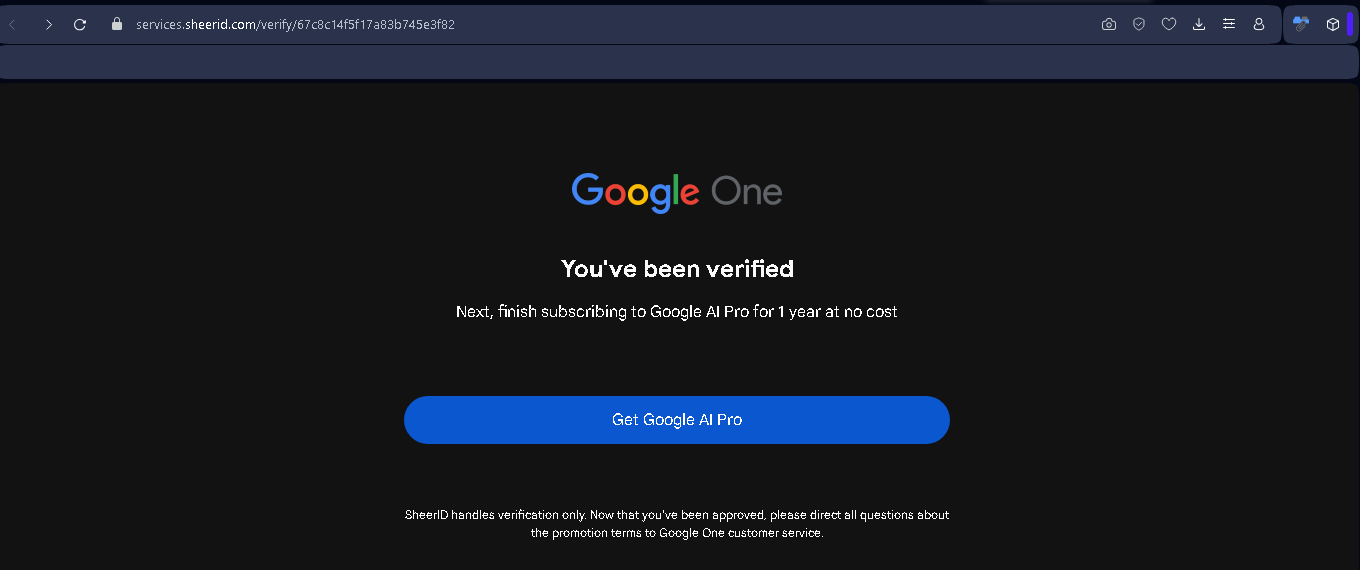Click the browser back arrow
The image size is (1360, 570).
point(12,24)
